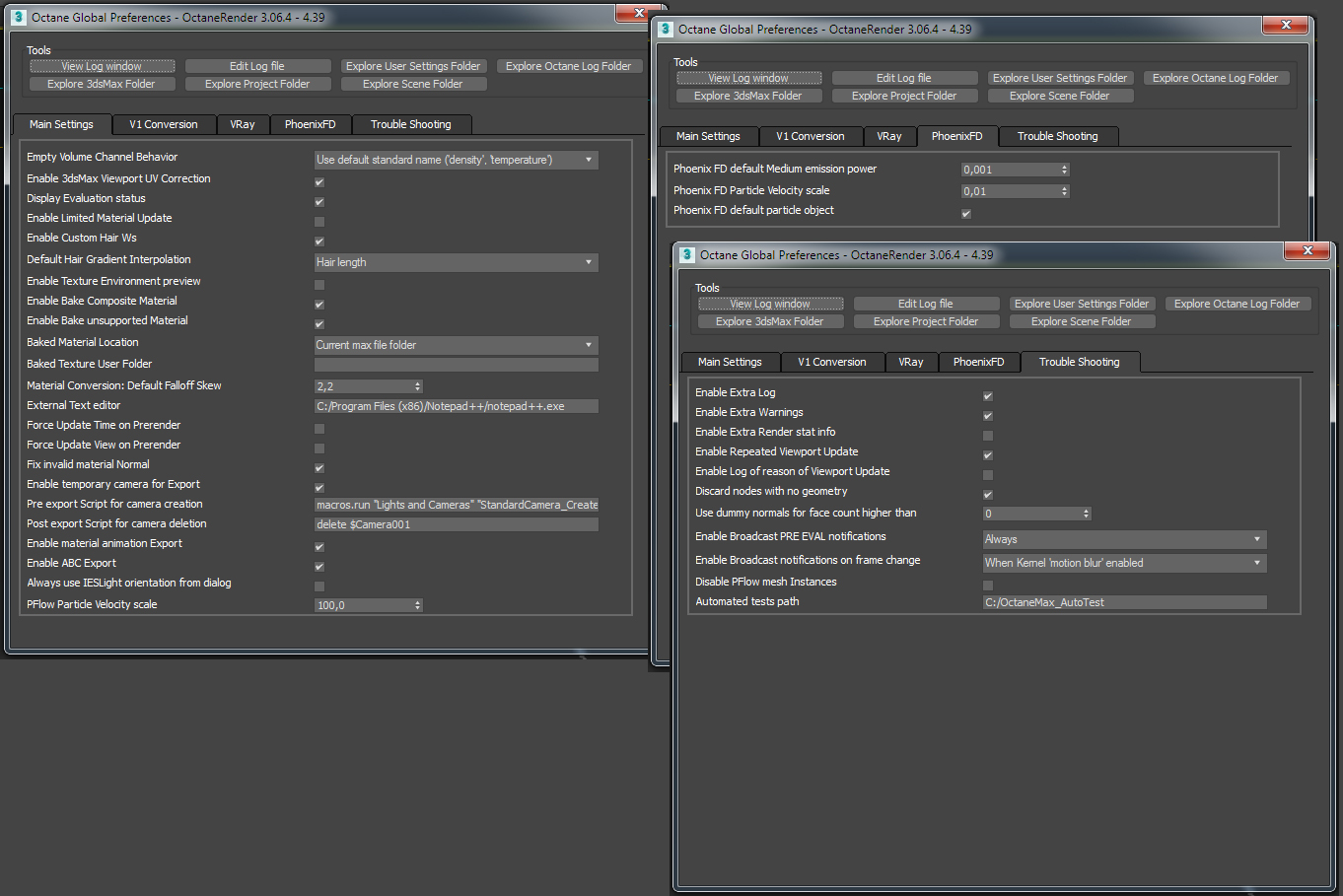Click Explore 3dsMax Folder in Main Settings window
1343x896 pixels.
(x=102, y=84)
